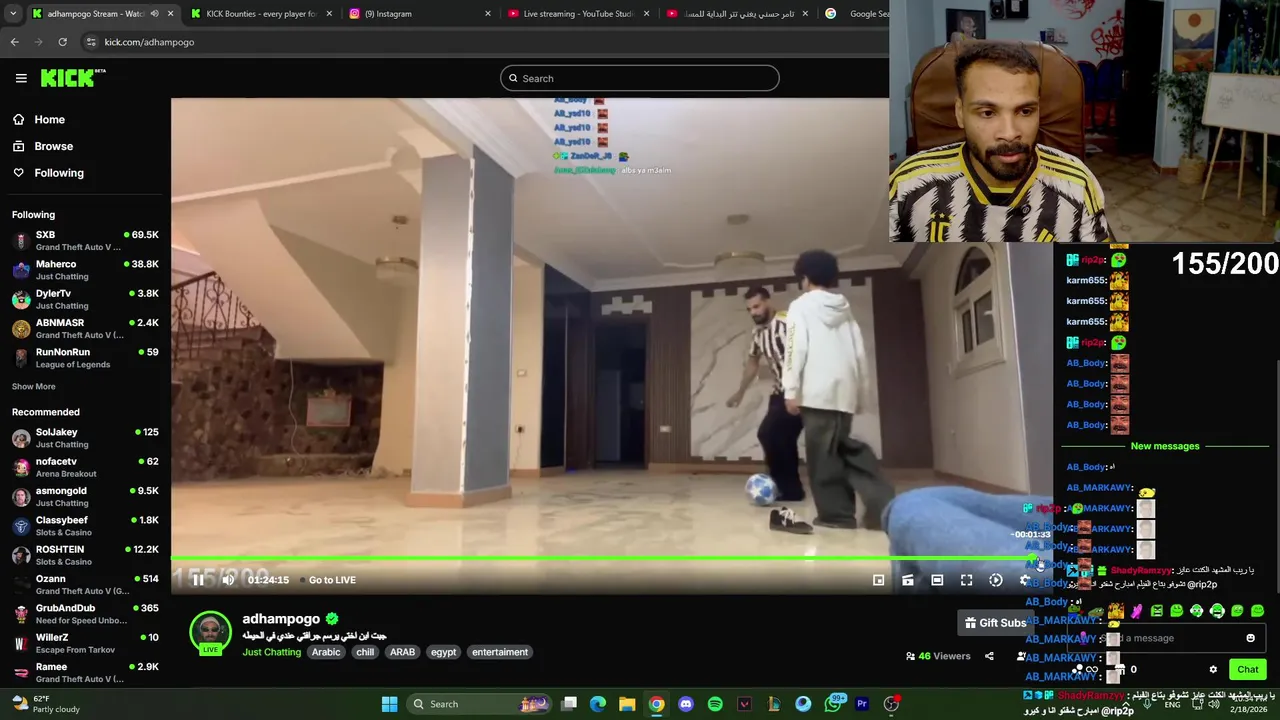
Task: Click the green Chat send button
Action: coord(1248,670)
